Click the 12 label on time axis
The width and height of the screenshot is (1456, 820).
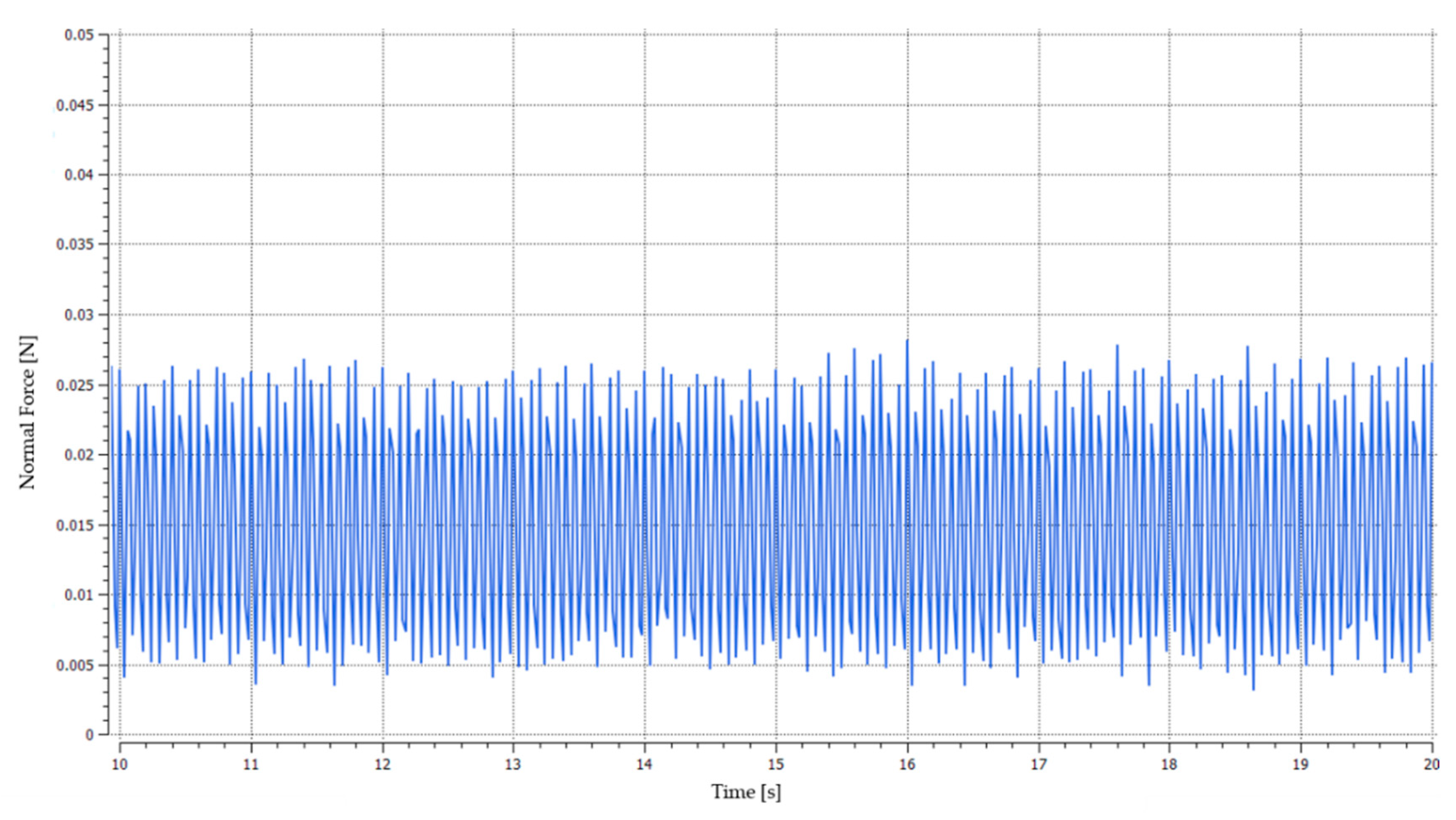pos(383,765)
